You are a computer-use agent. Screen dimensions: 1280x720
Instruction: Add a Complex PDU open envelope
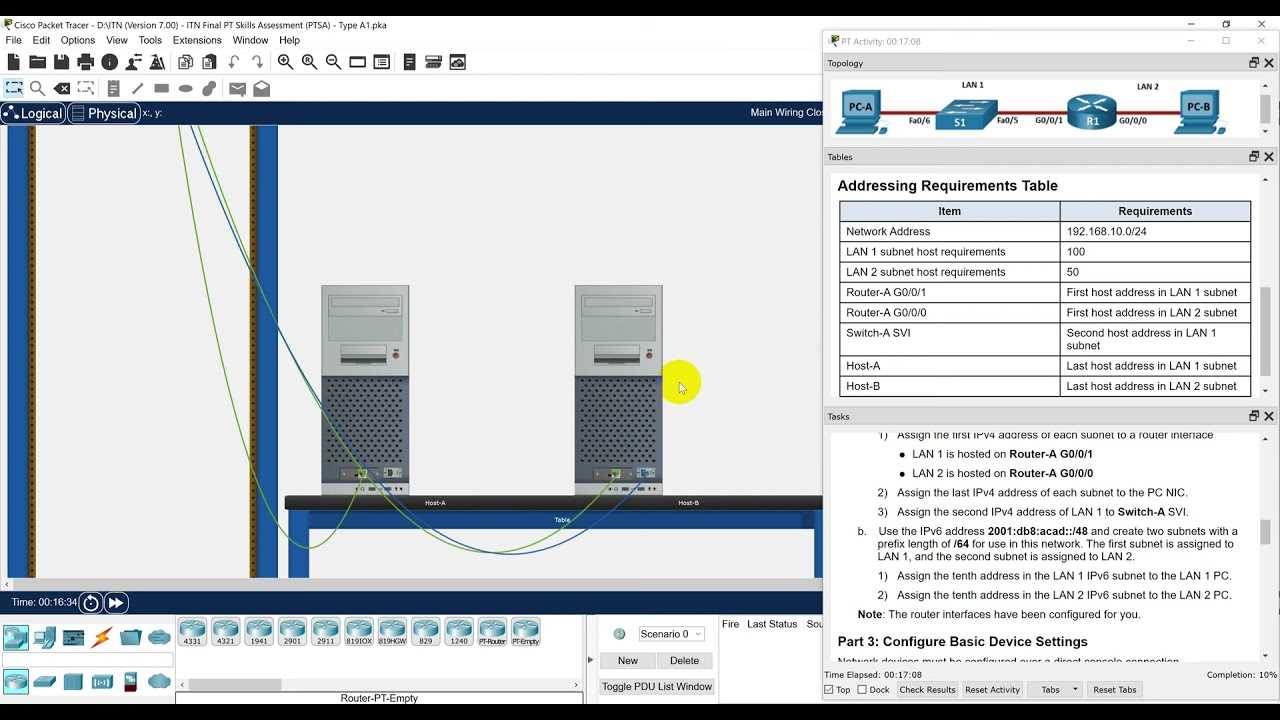pyautogui.click(x=261, y=88)
